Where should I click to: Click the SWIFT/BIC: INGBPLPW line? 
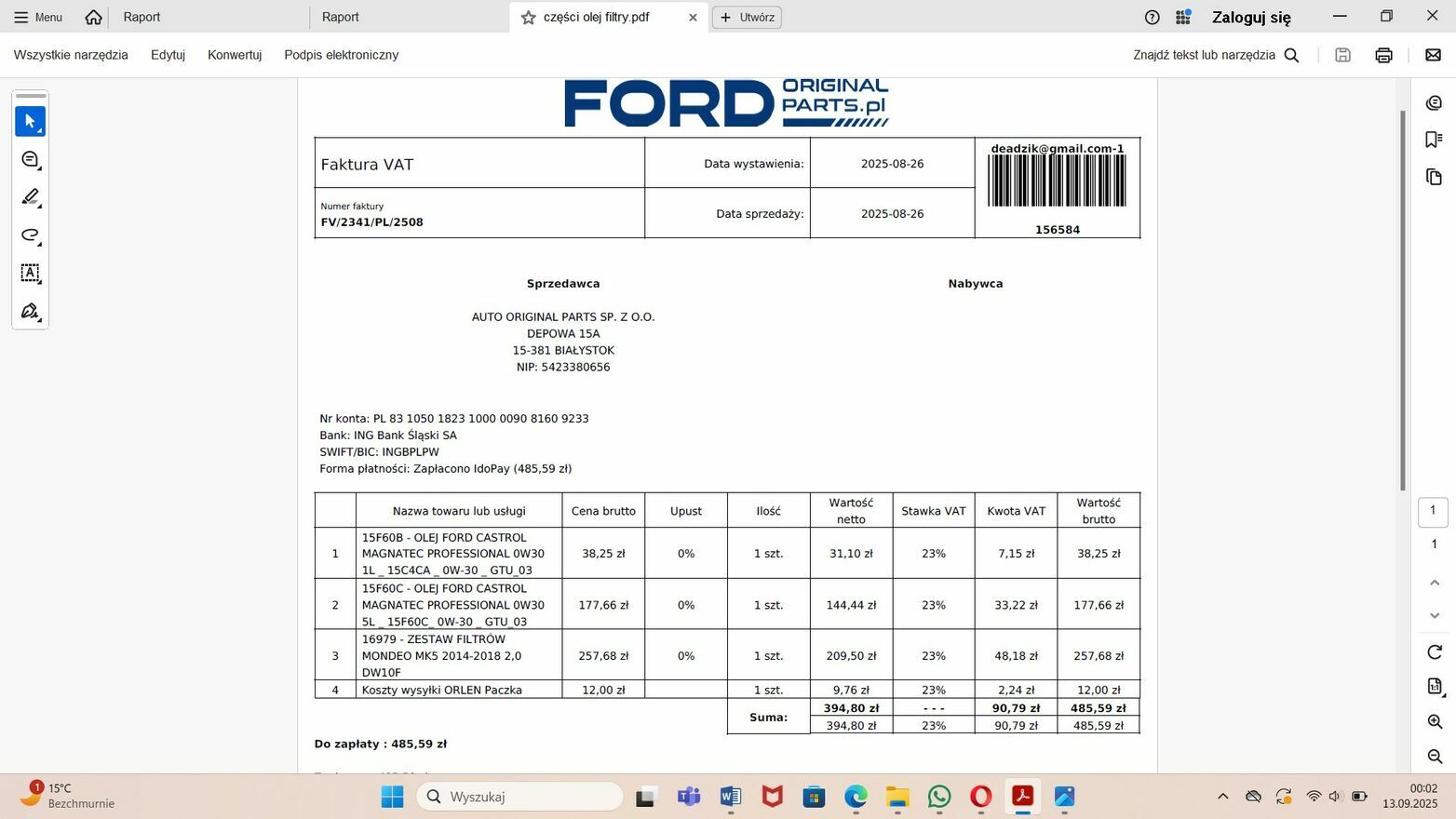pos(379,452)
